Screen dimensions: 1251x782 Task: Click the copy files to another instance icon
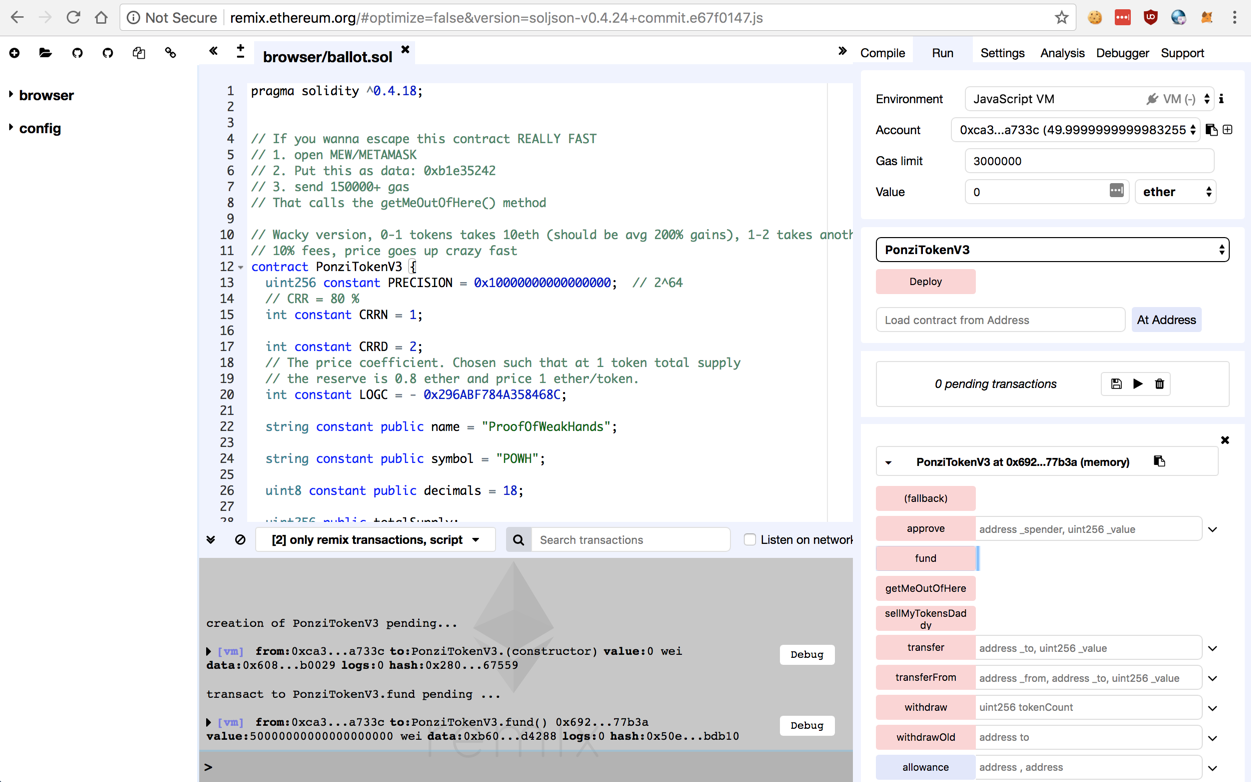(139, 53)
